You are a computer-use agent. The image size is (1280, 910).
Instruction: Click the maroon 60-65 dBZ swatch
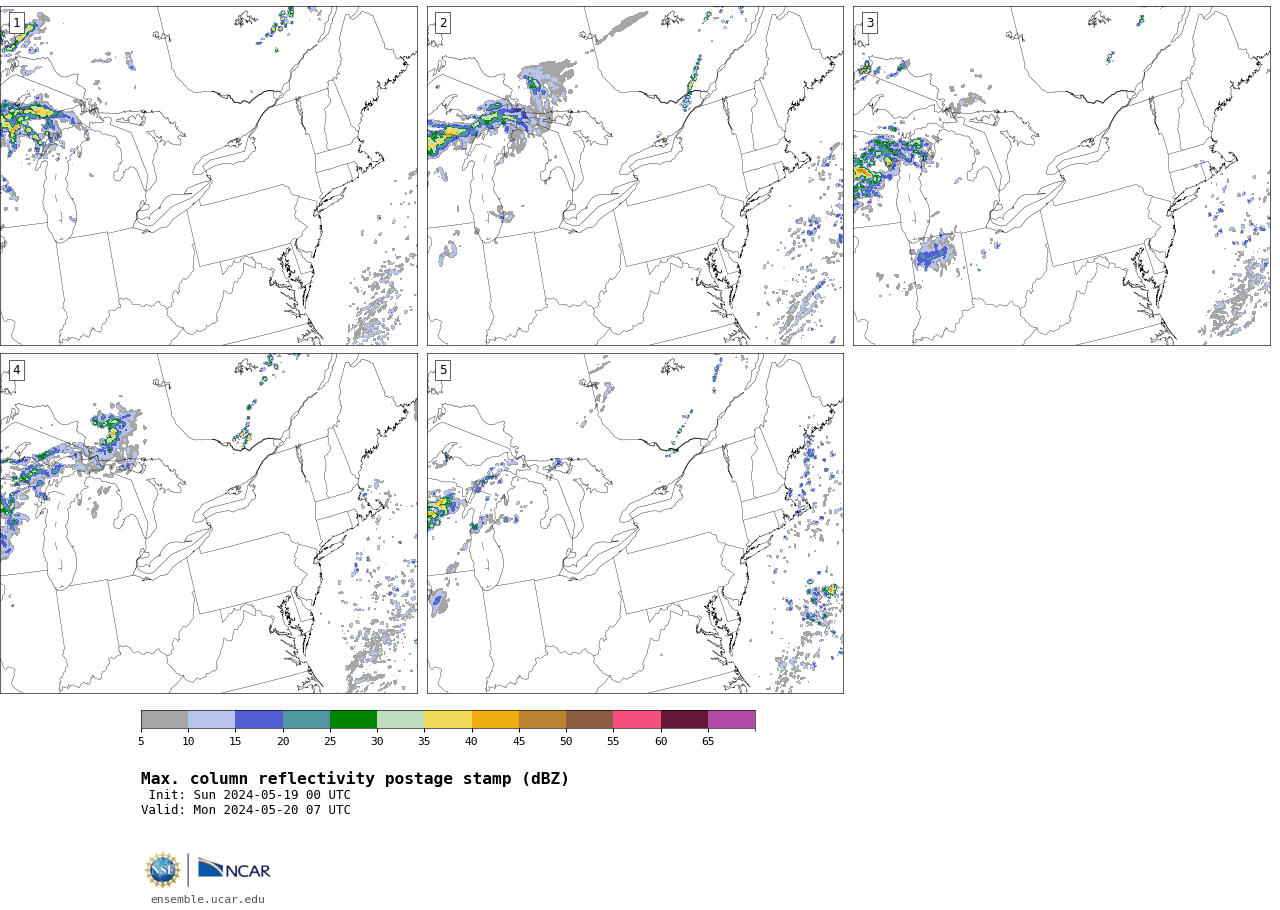[684, 720]
